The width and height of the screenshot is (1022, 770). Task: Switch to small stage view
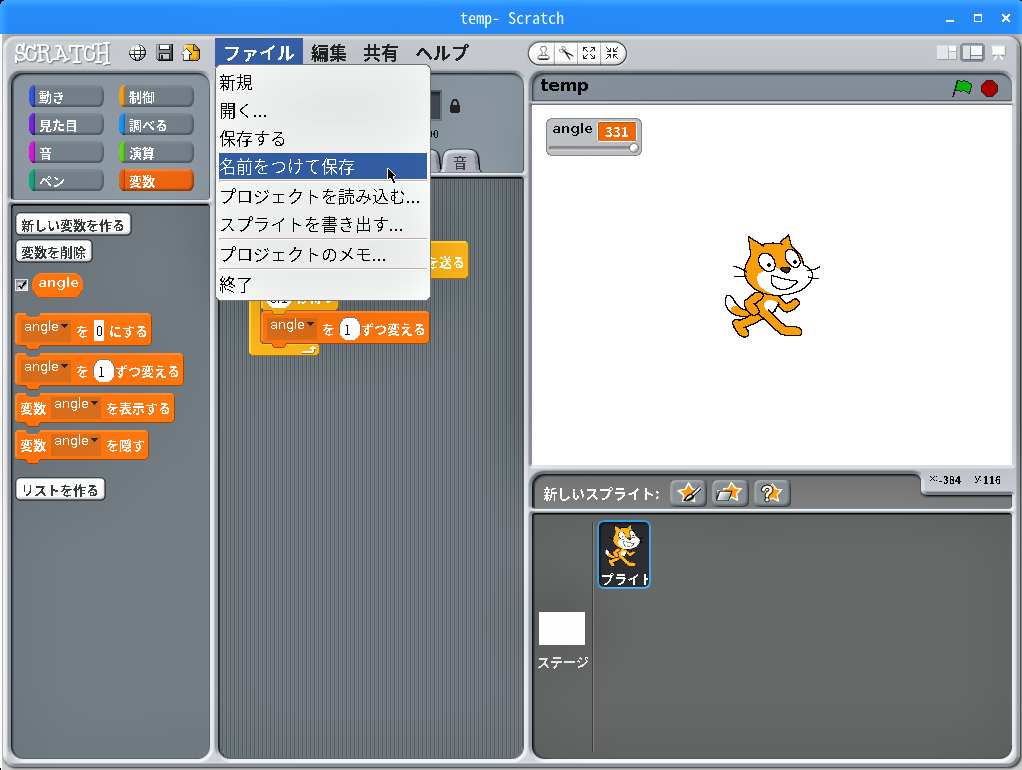(x=946, y=53)
